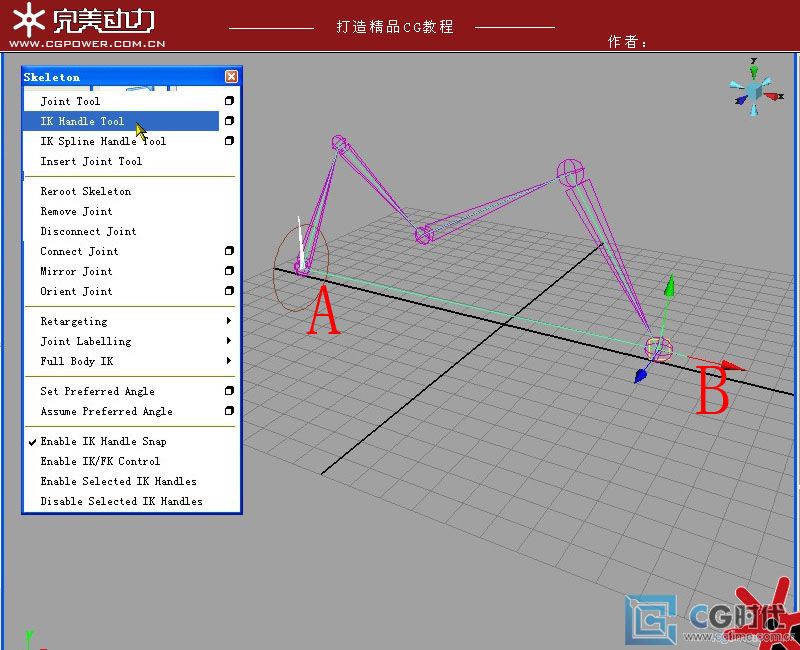
Task: Click the red X-axis move arrow
Action: pyautogui.click(x=732, y=365)
